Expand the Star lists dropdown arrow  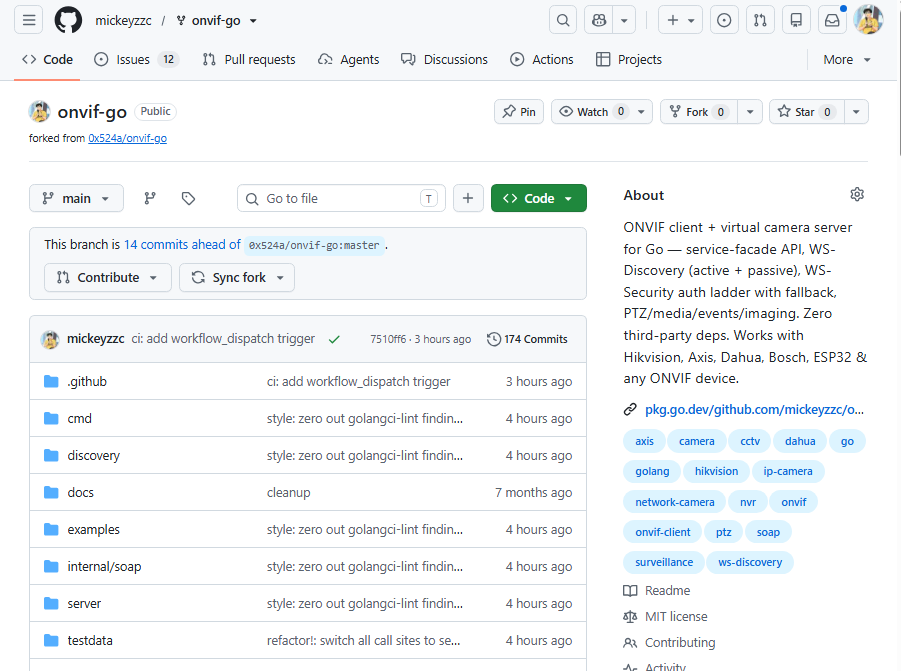tap(856, 111)
